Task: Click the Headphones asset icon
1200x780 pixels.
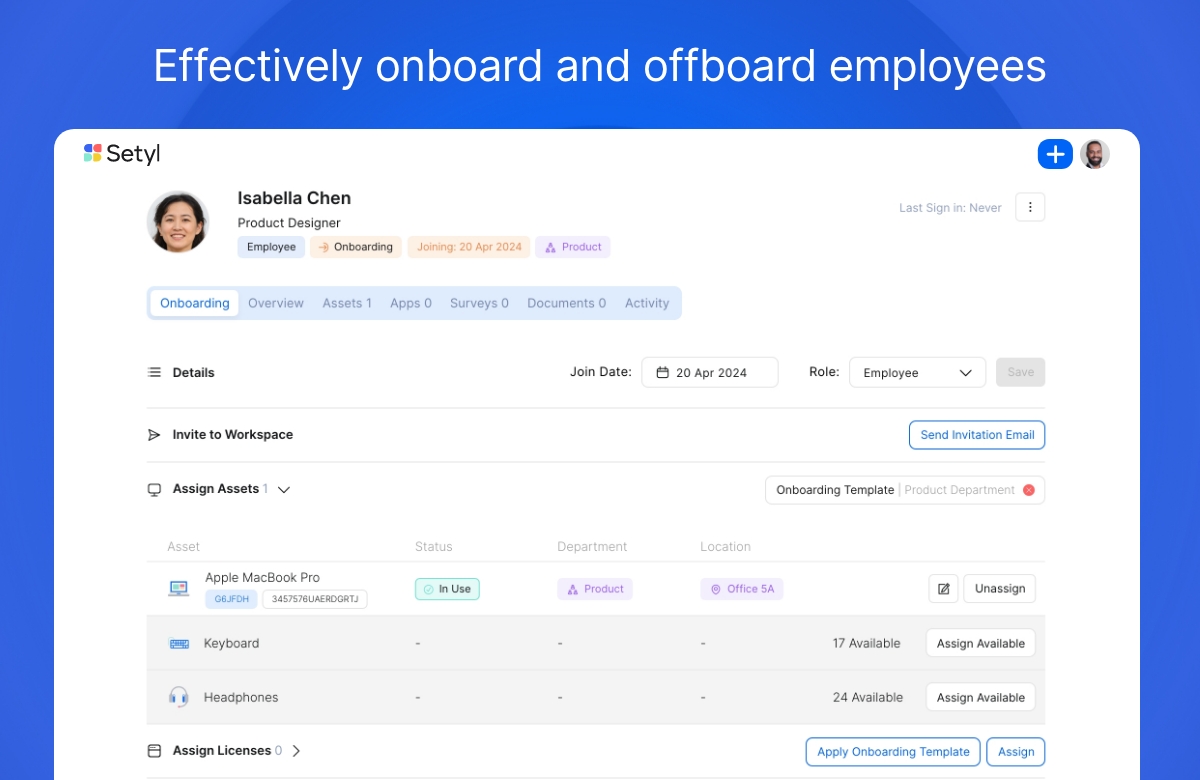Action: (179, 697)
